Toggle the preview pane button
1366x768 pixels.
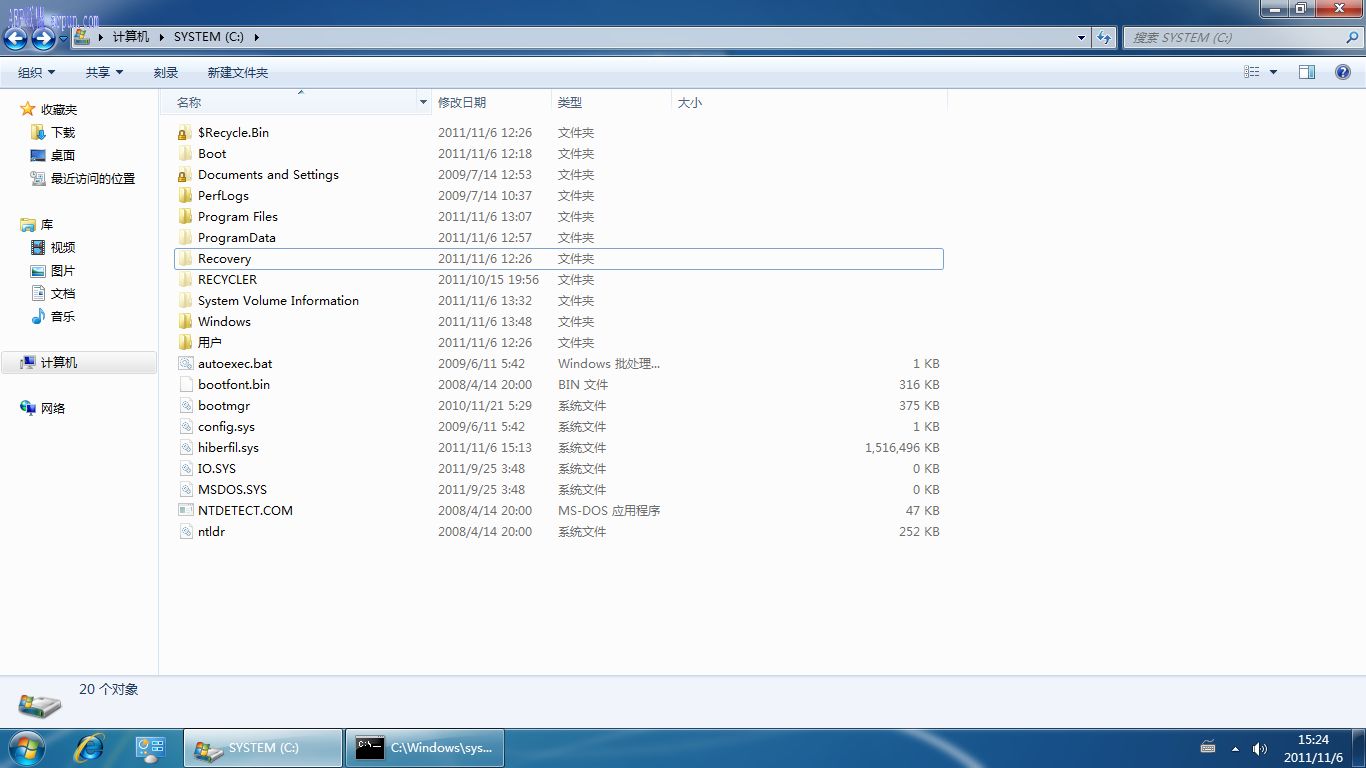click(1307, 72)
